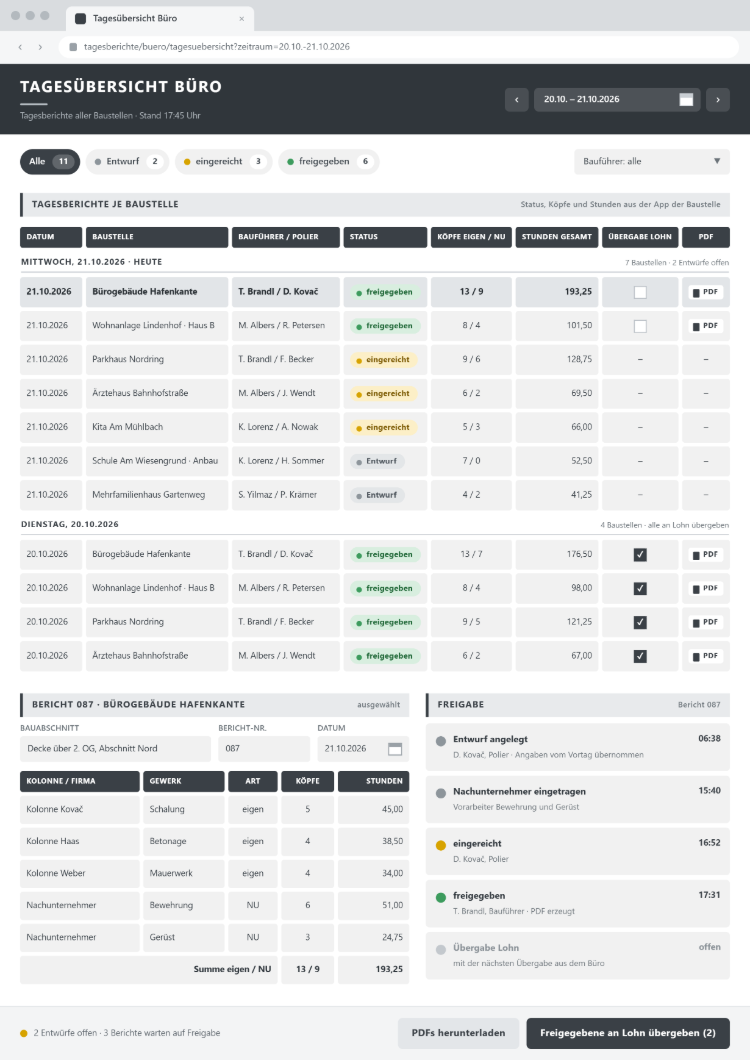Click site info icon in address bar

[x=73, y=47]
